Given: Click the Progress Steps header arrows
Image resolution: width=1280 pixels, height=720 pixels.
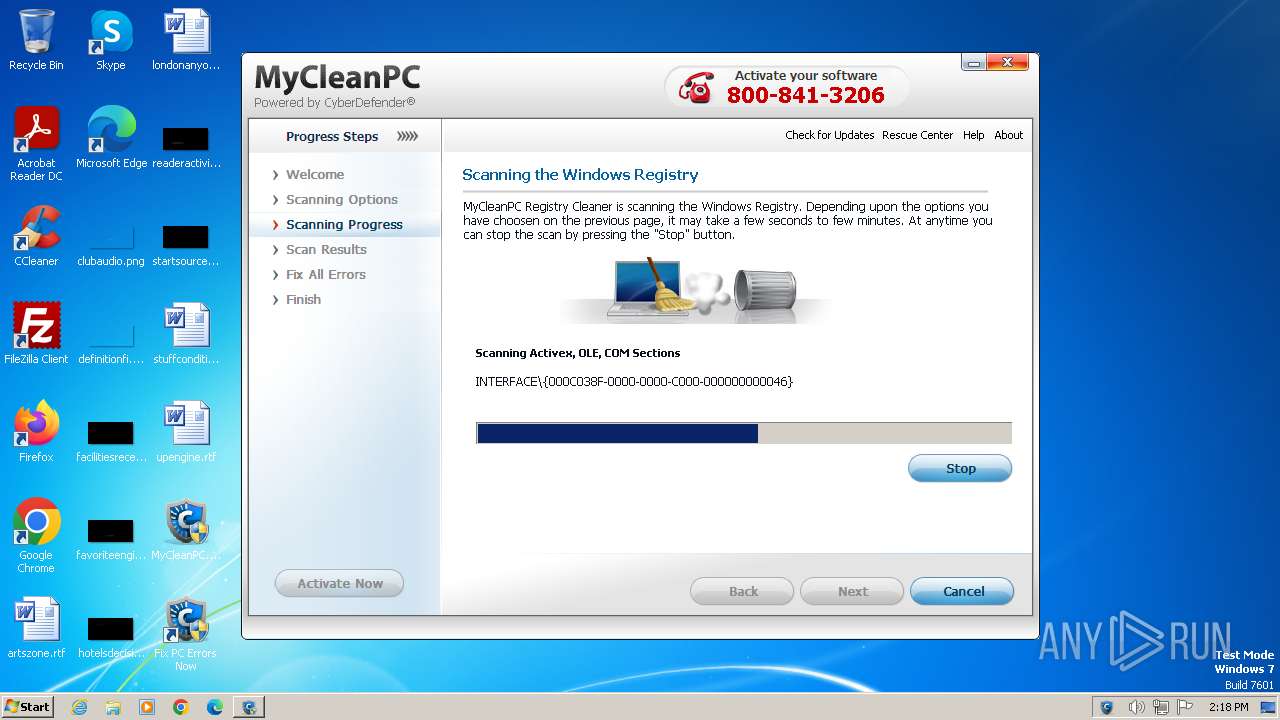Looking at the screenshot, I should coord(408,136).
